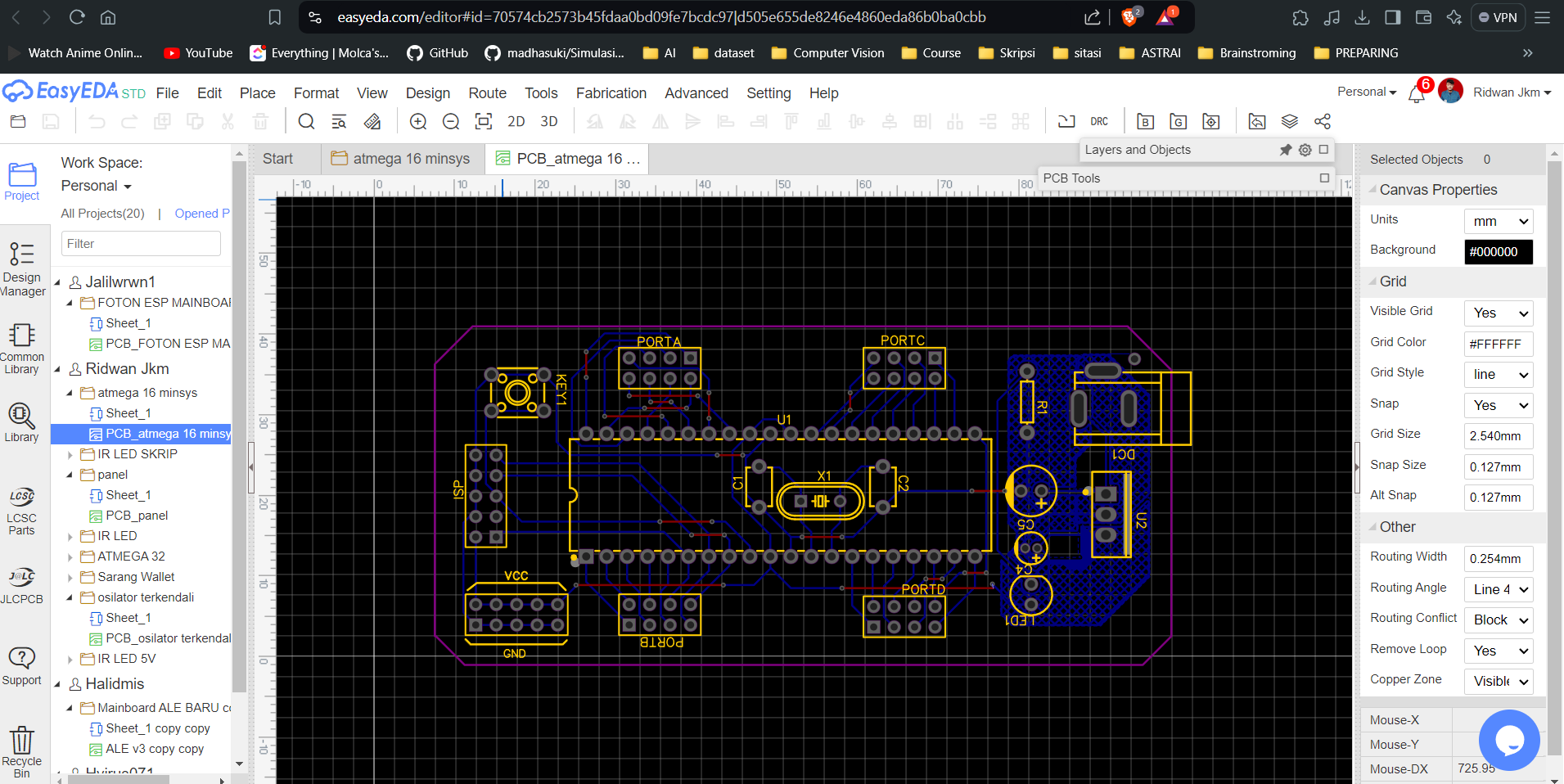Switch to 3D view
Screen dimensions: 1564x784
(548, 122)
